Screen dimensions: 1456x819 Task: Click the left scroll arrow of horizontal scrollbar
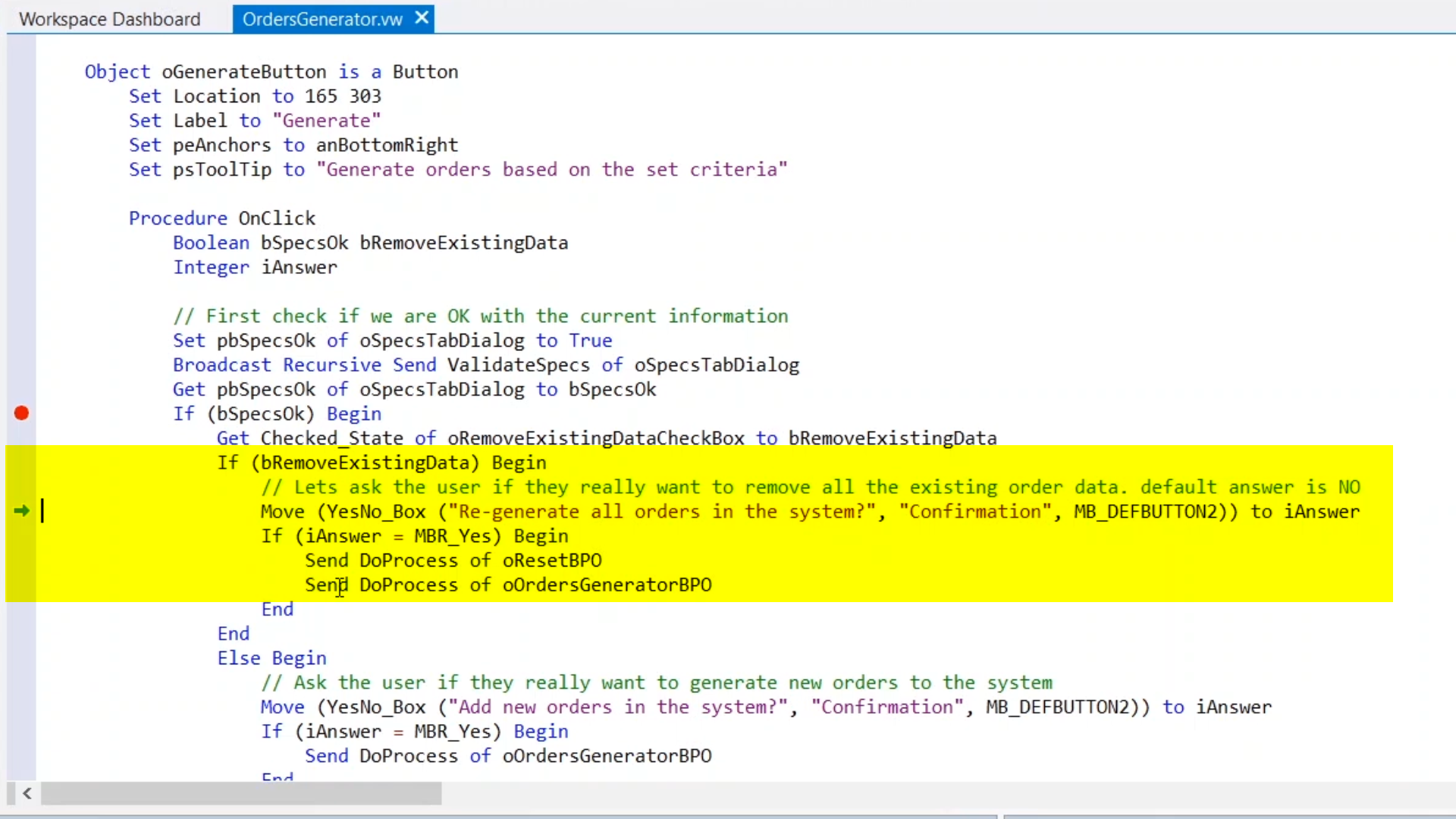coord(27,793)
